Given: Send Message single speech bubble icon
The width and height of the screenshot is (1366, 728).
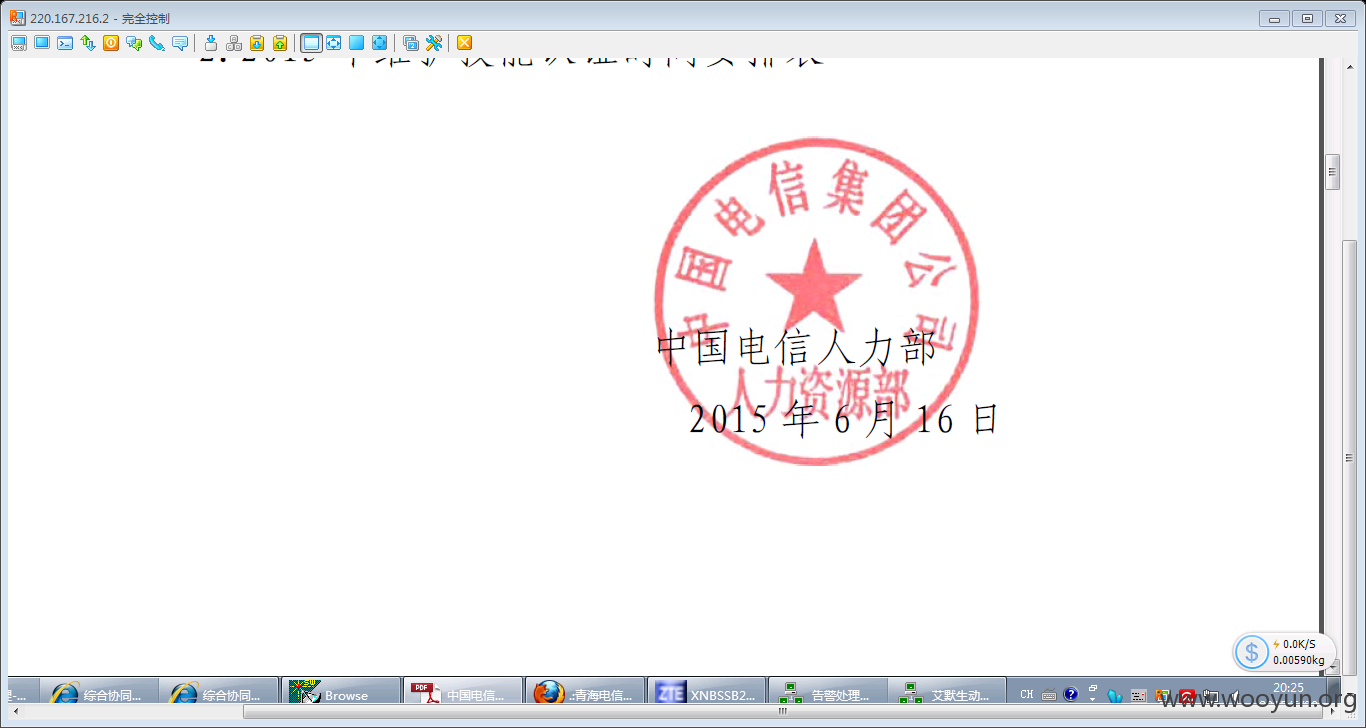Looking at the screenshot, I should click(180, 43).
